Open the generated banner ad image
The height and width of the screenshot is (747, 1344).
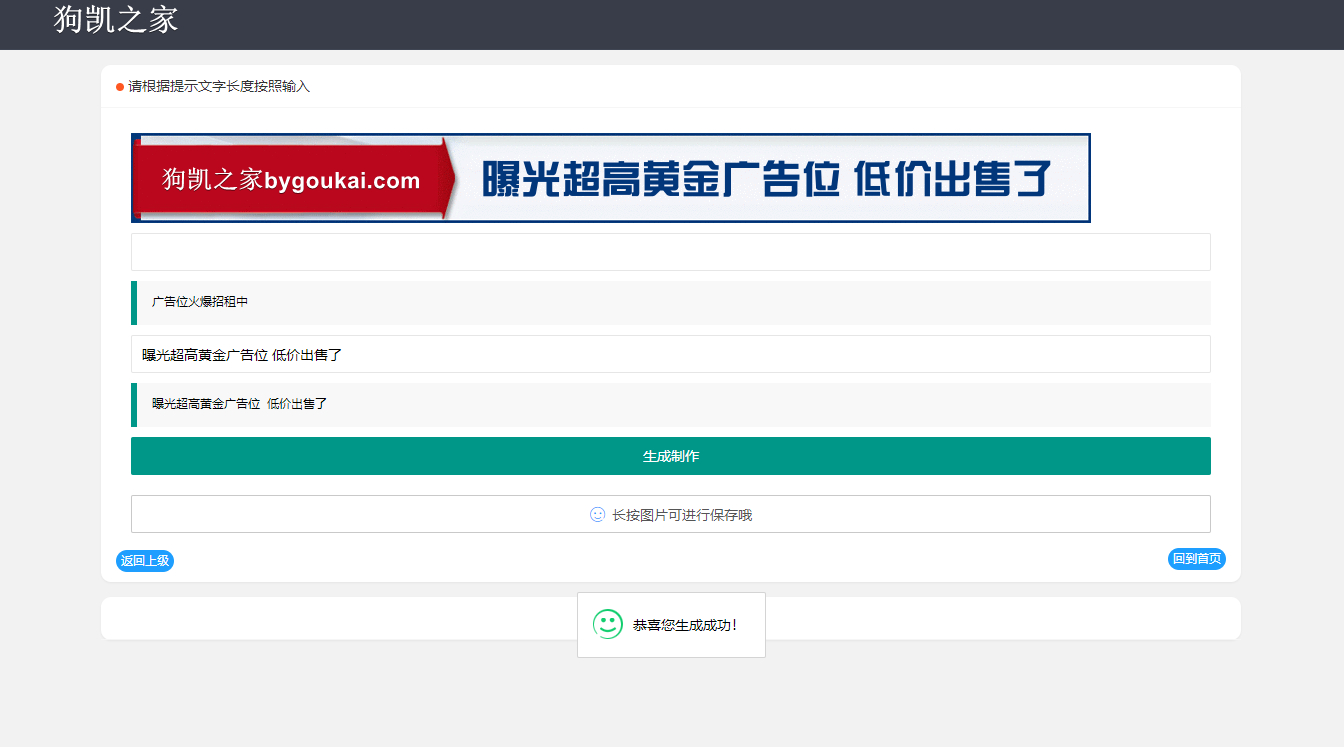611,178
